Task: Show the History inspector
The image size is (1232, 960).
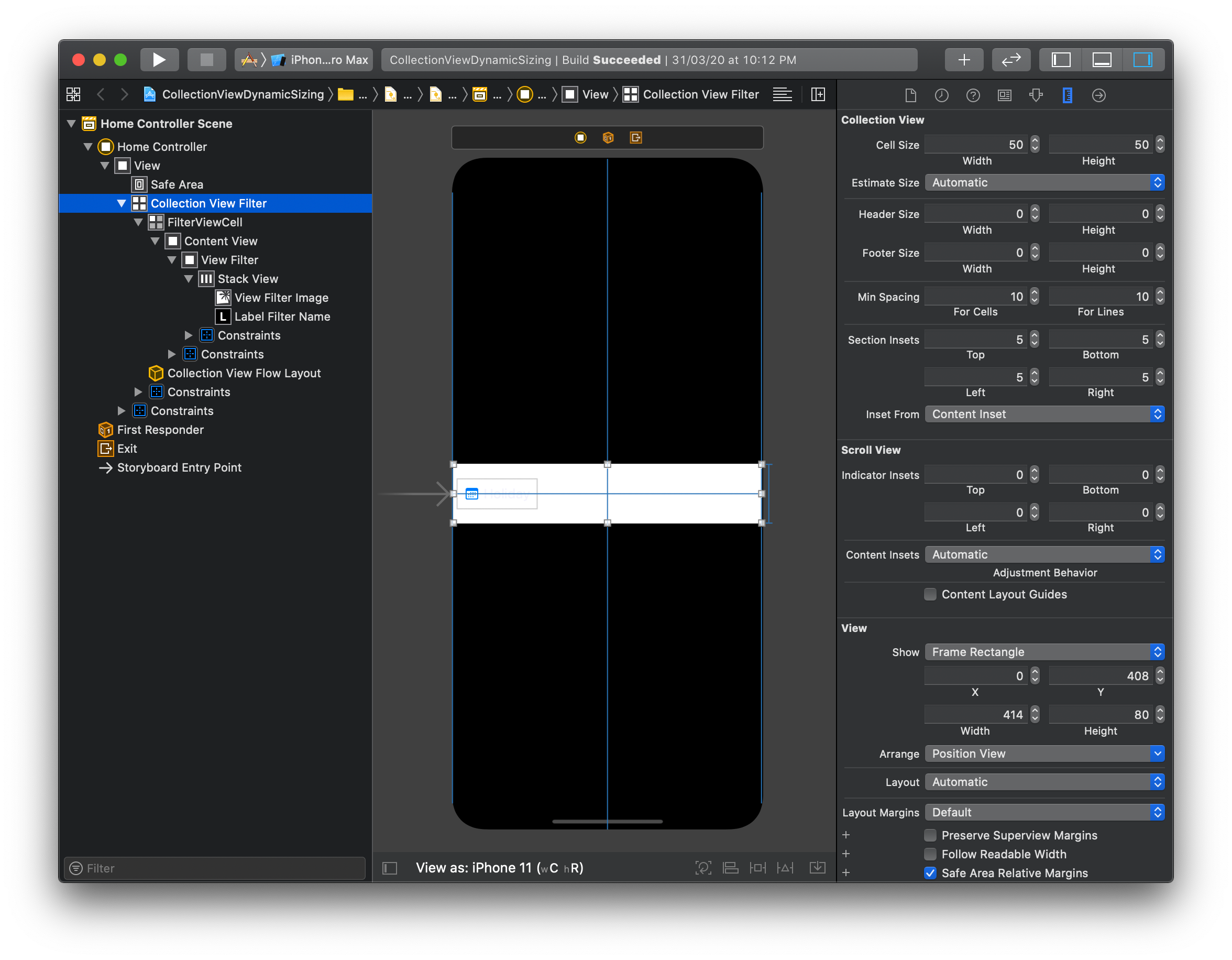Action: tap(941, 95)
